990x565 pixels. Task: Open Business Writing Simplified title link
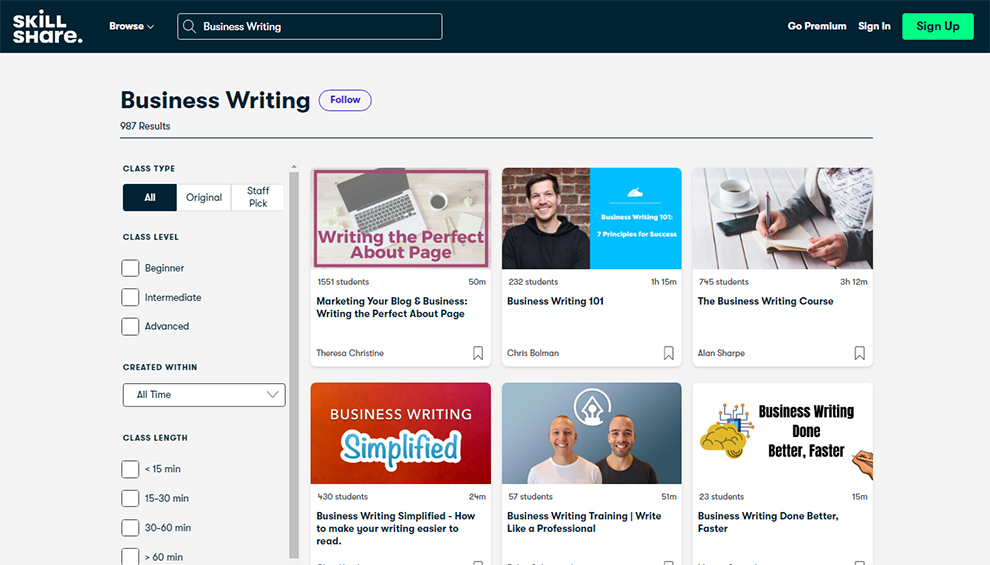(x=395, y=528)
